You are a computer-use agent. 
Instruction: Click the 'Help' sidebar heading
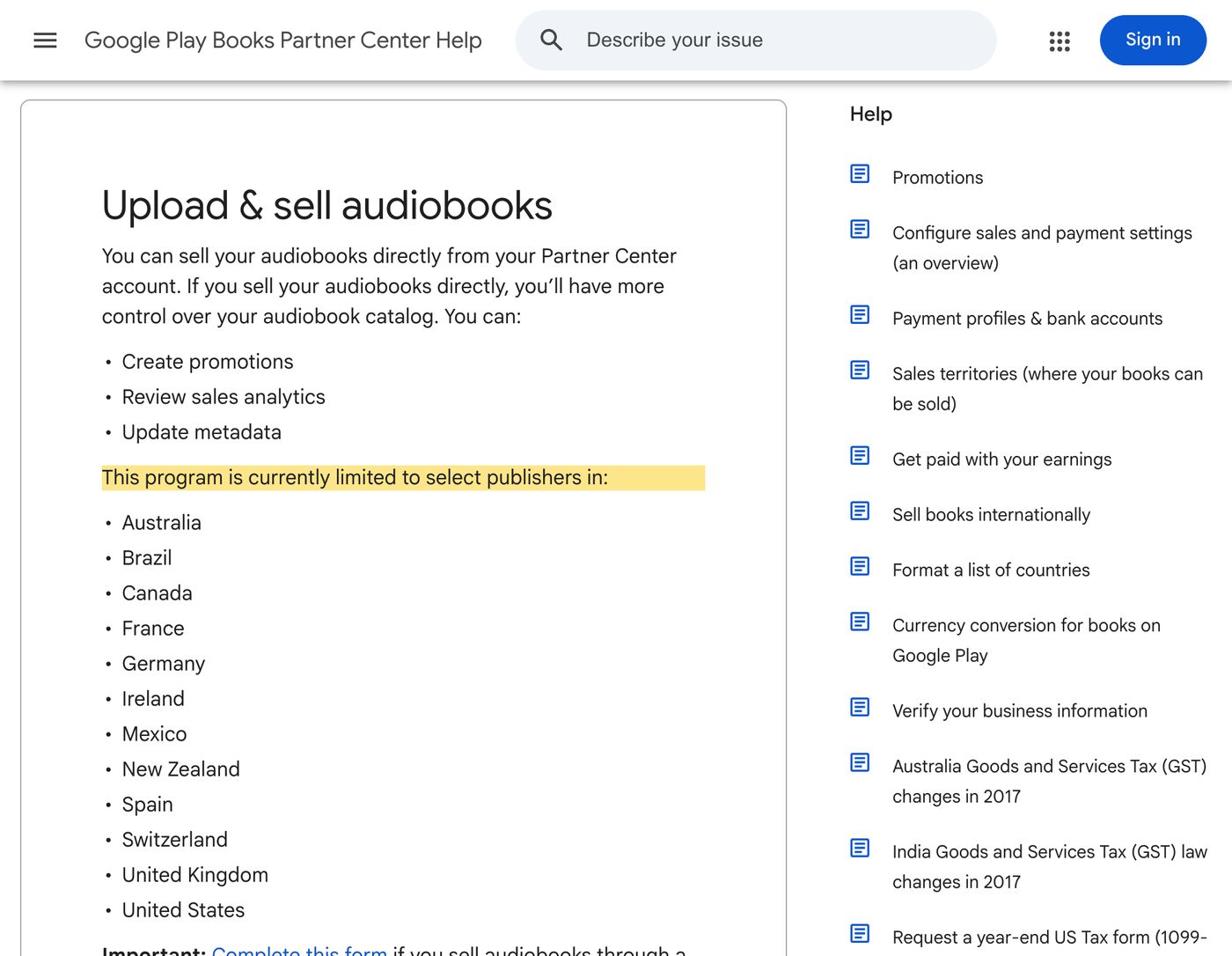click(x=871, y=114)
